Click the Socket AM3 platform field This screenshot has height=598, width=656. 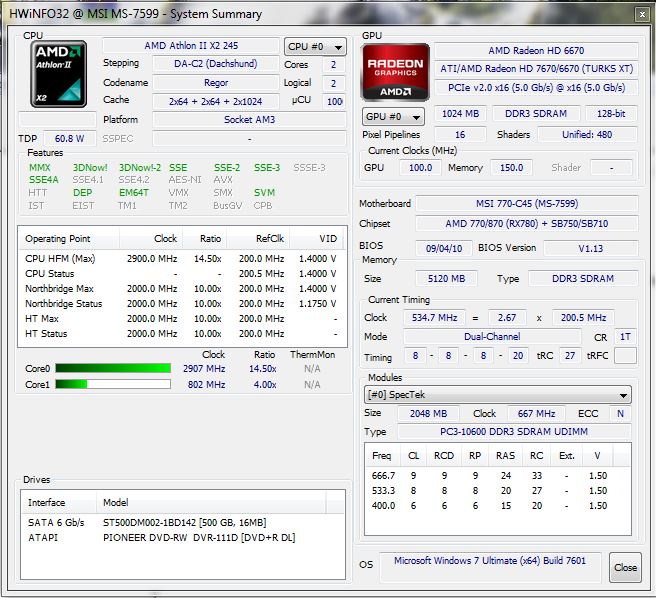click(249, 120)
